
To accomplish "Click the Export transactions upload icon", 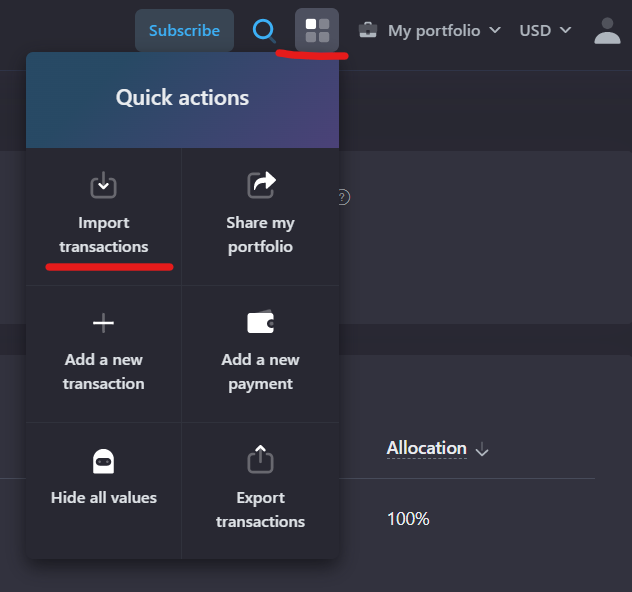I will [x=260, y=460].
